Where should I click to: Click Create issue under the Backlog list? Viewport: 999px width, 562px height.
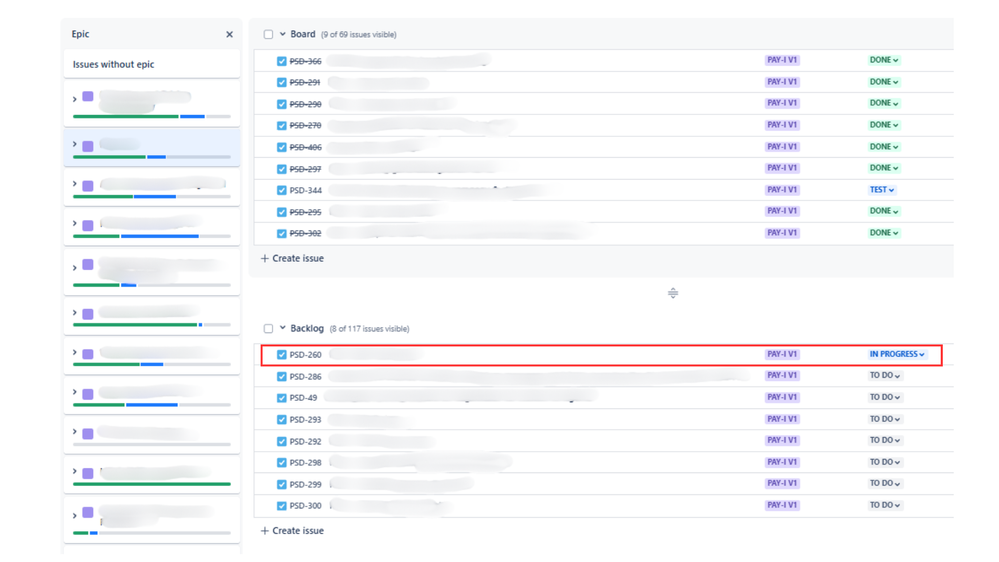click(x=292, y=530)
